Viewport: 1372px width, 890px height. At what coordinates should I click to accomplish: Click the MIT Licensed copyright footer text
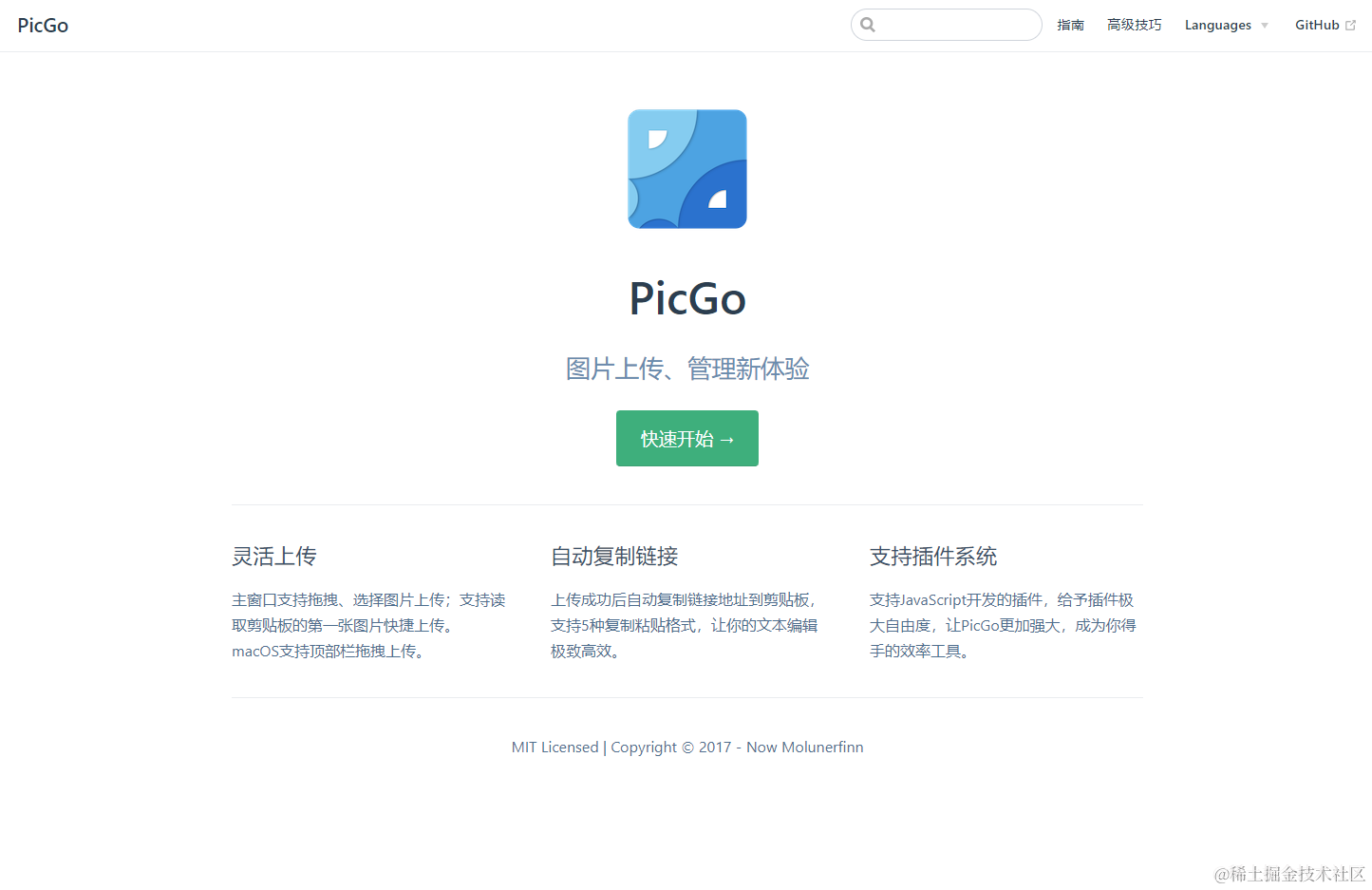(687, 748)
